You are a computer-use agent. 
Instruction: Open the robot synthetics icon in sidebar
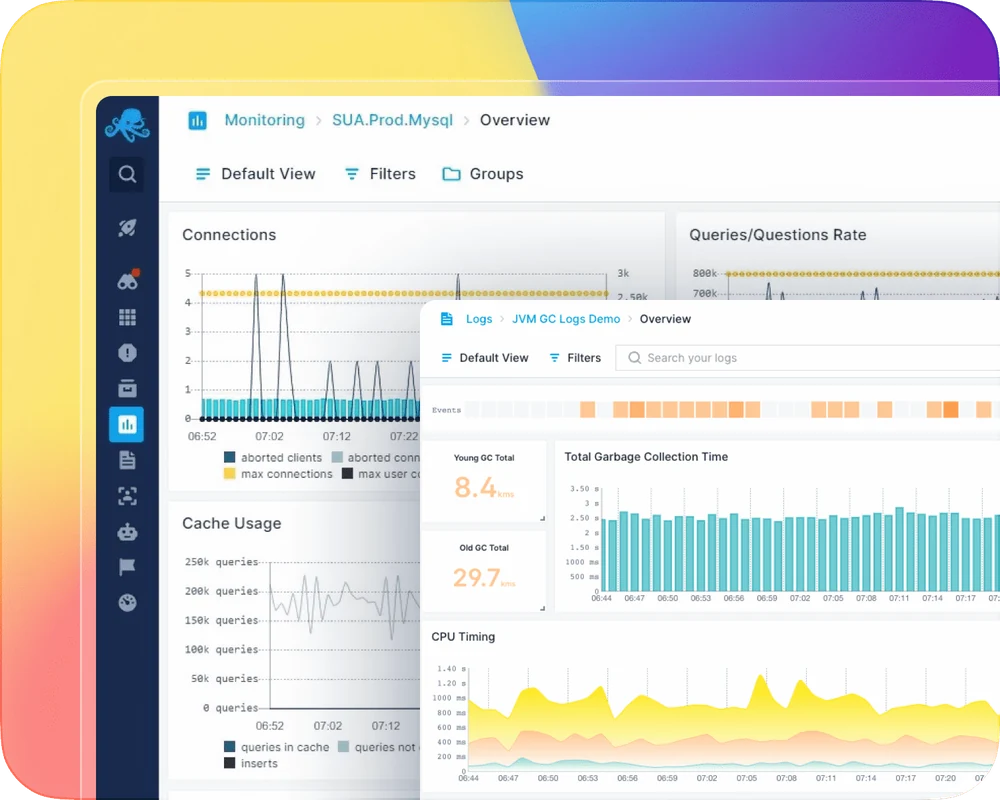click(128, 532)
